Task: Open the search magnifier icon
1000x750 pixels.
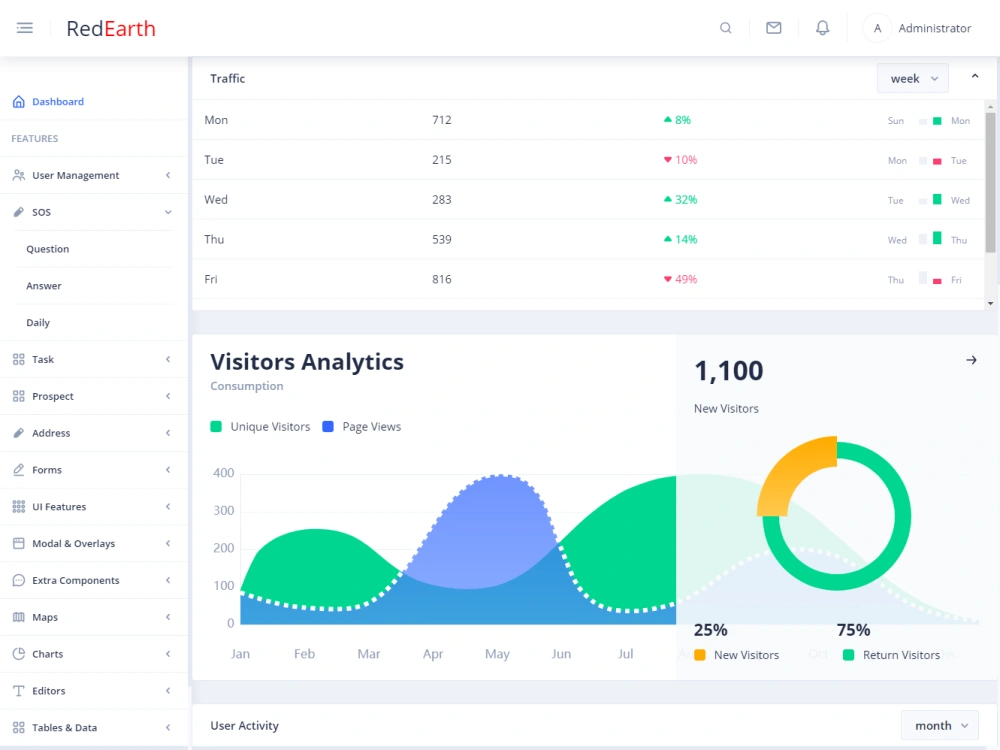Action: coord(725,28)
